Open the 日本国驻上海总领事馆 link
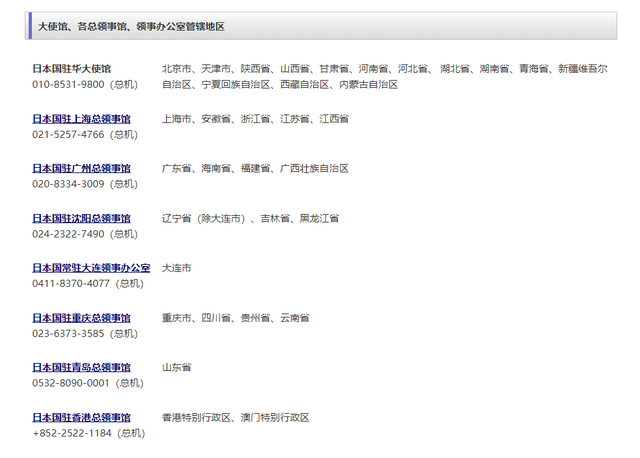Viewport: 640px width, 458px height. 82,119
